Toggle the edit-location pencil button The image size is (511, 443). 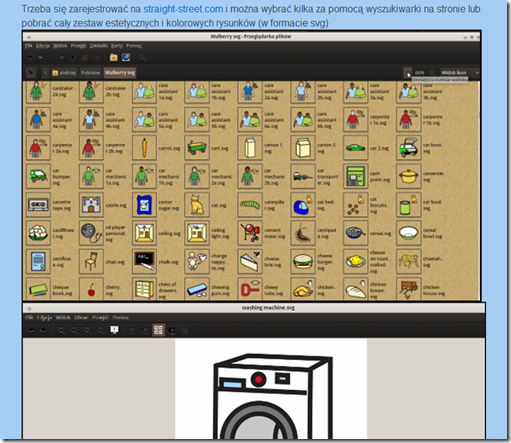[x=31, y=73]
